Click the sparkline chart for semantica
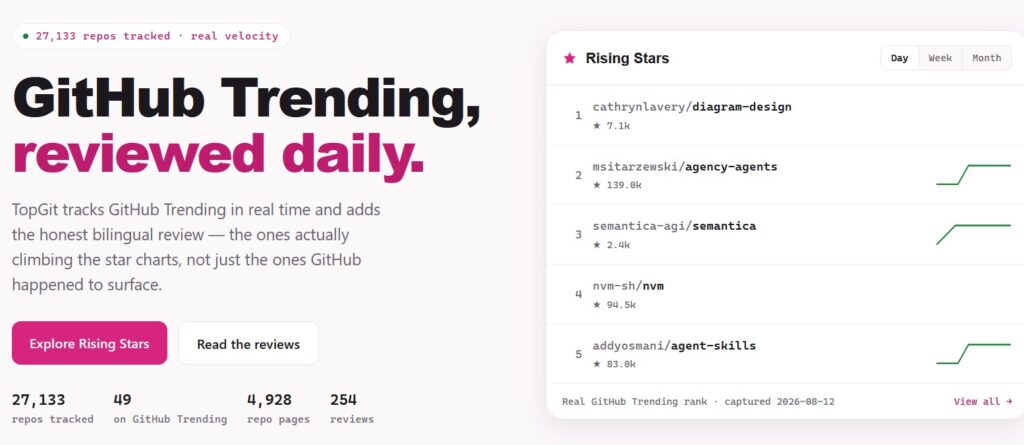 [973, 235]
